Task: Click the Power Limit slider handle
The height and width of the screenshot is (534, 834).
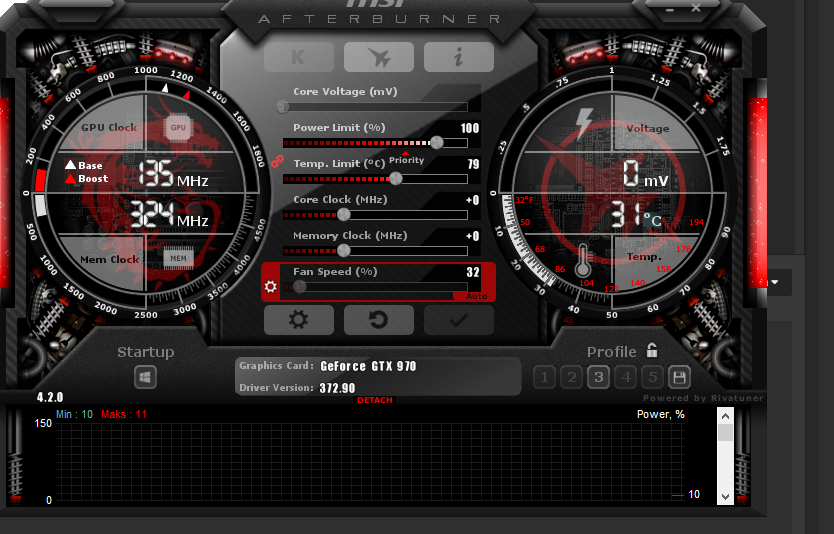Action: (x=437, y=143)
